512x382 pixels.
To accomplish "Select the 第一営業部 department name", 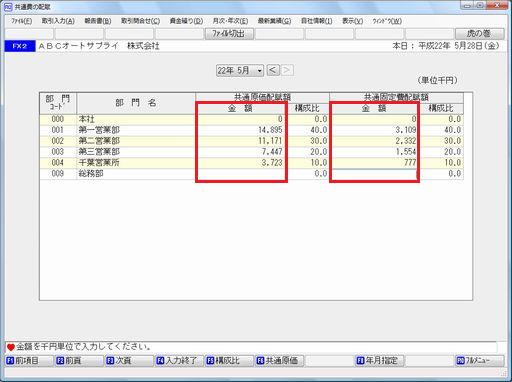I will 99,130.
